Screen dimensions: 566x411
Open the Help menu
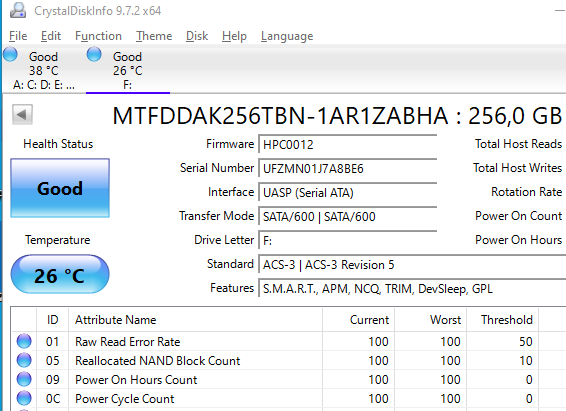coord(234,36)
